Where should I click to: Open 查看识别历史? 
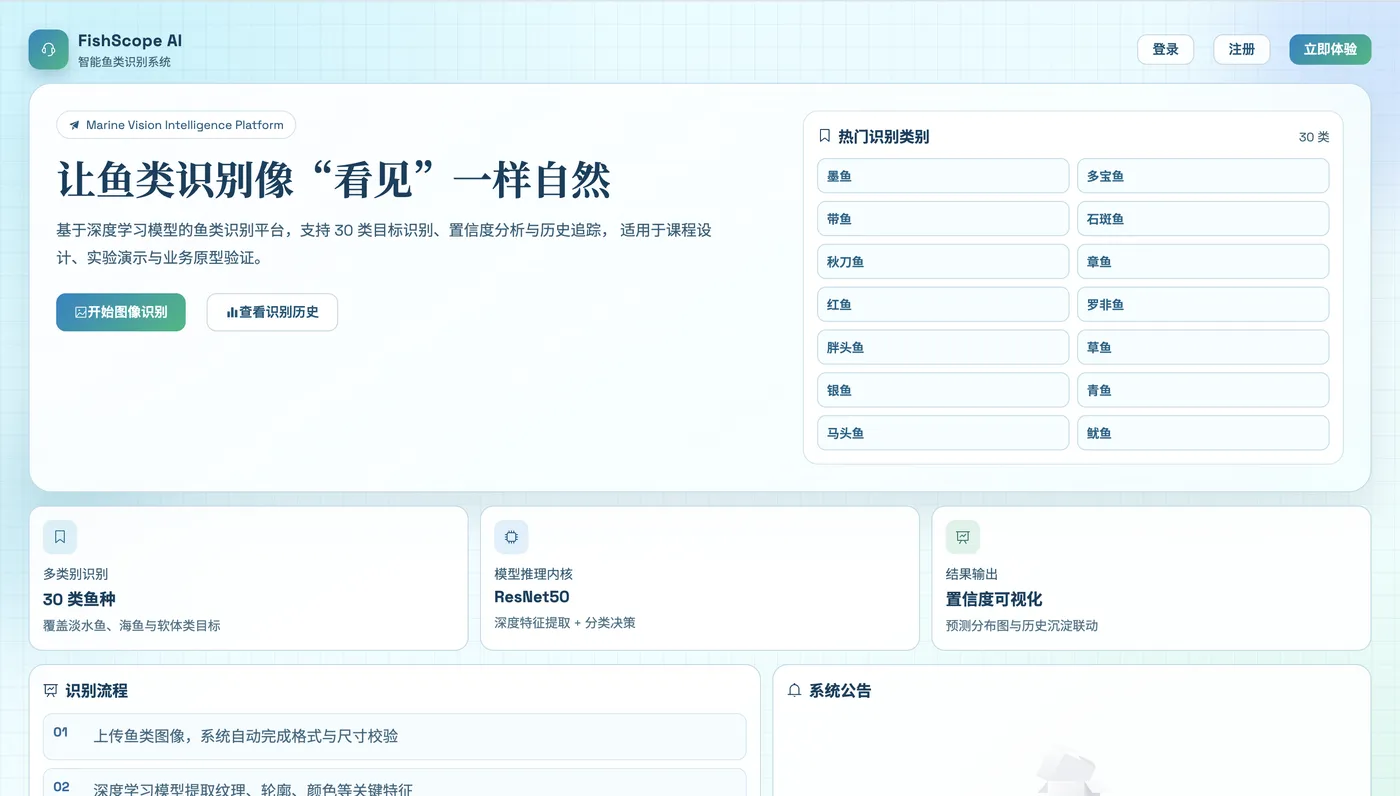pos(272,312)
